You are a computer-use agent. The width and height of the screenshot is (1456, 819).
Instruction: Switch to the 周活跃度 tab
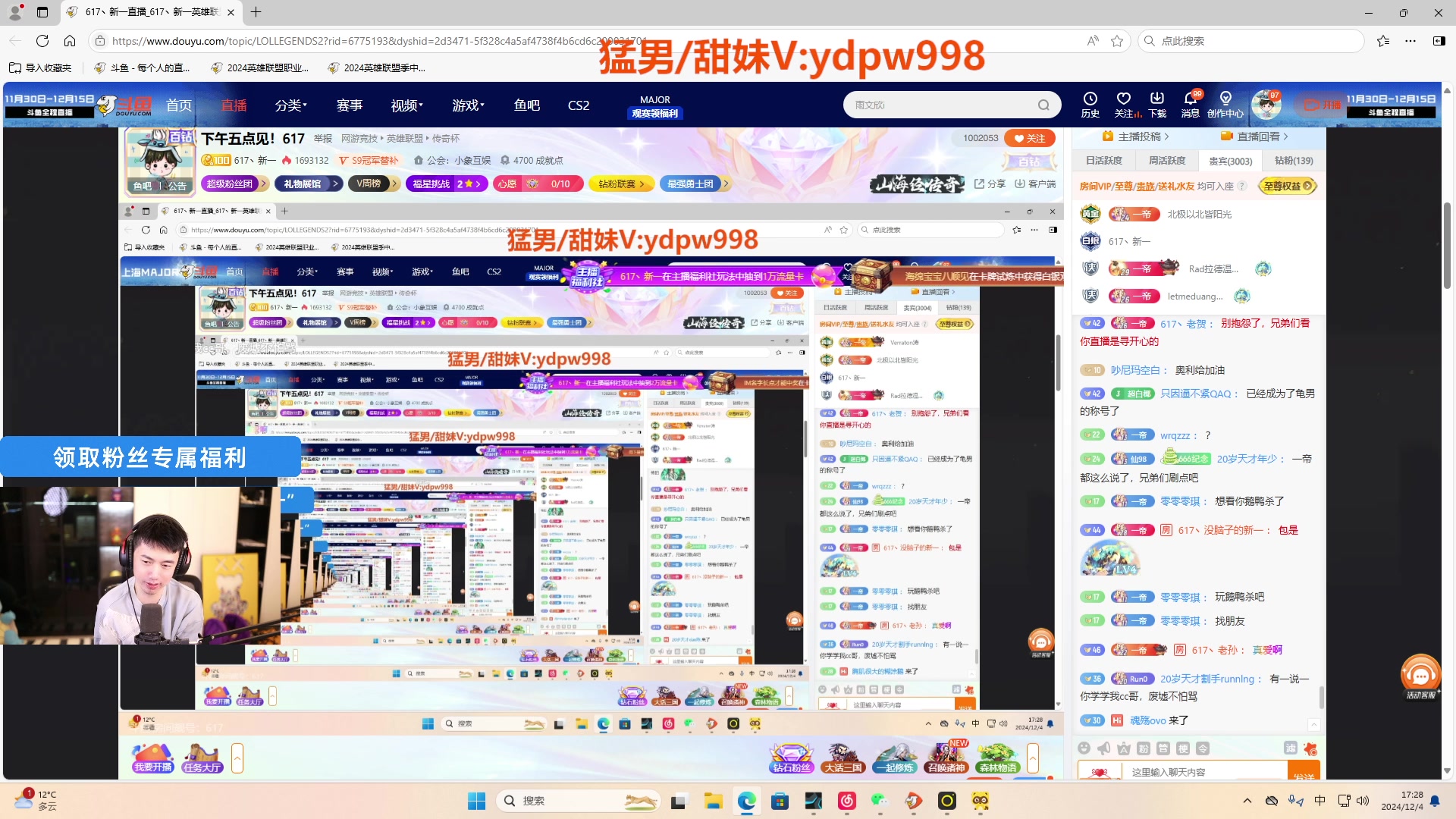(1167, 161)
